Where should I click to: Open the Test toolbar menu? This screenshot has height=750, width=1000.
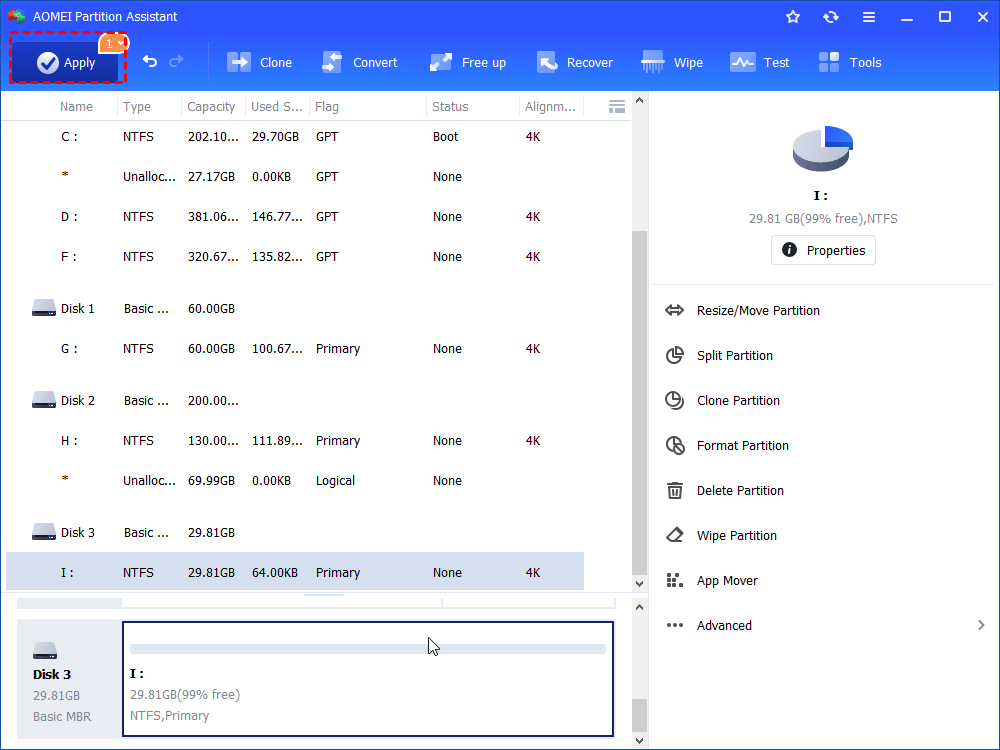point(760,62)
